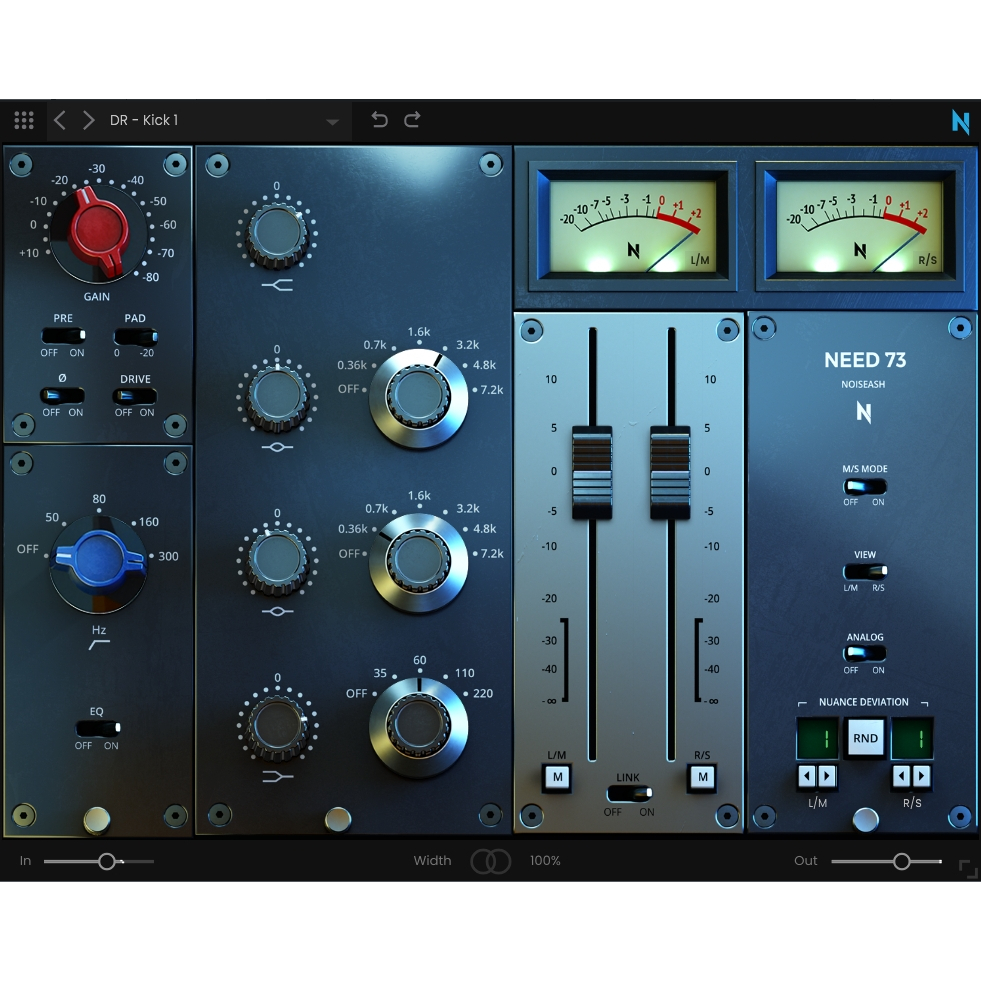
Task: Go to the next preset arrow
Action: [x=89, y=121]
